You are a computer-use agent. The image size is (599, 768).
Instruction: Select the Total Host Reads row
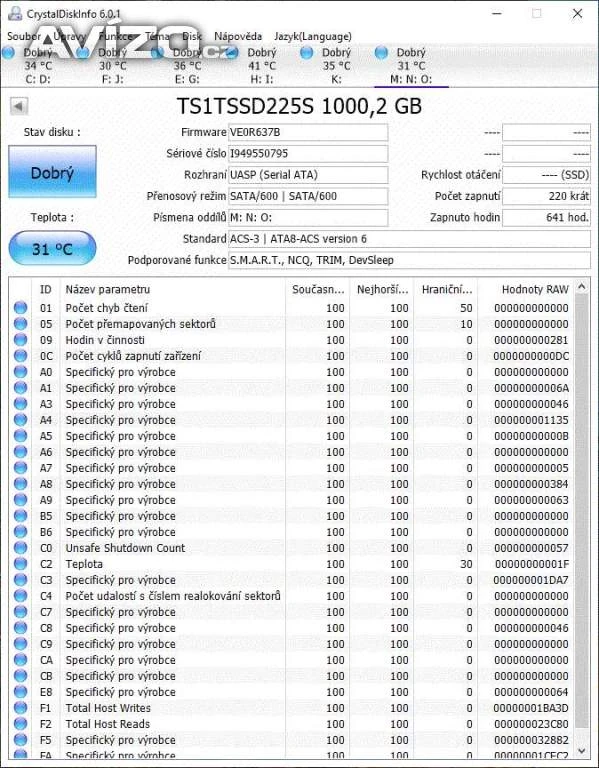pyautogui.click(x=292, y=724)
